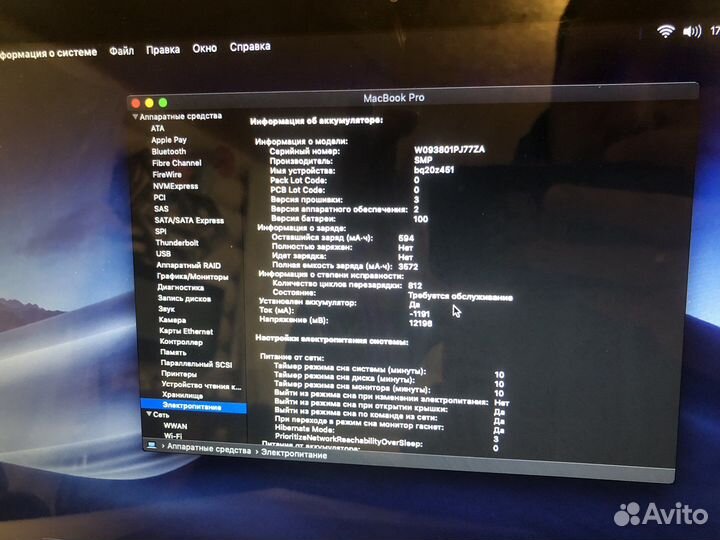Select SPI in the sidebar
The image size is (720, 540).
(x=161, y=231)
